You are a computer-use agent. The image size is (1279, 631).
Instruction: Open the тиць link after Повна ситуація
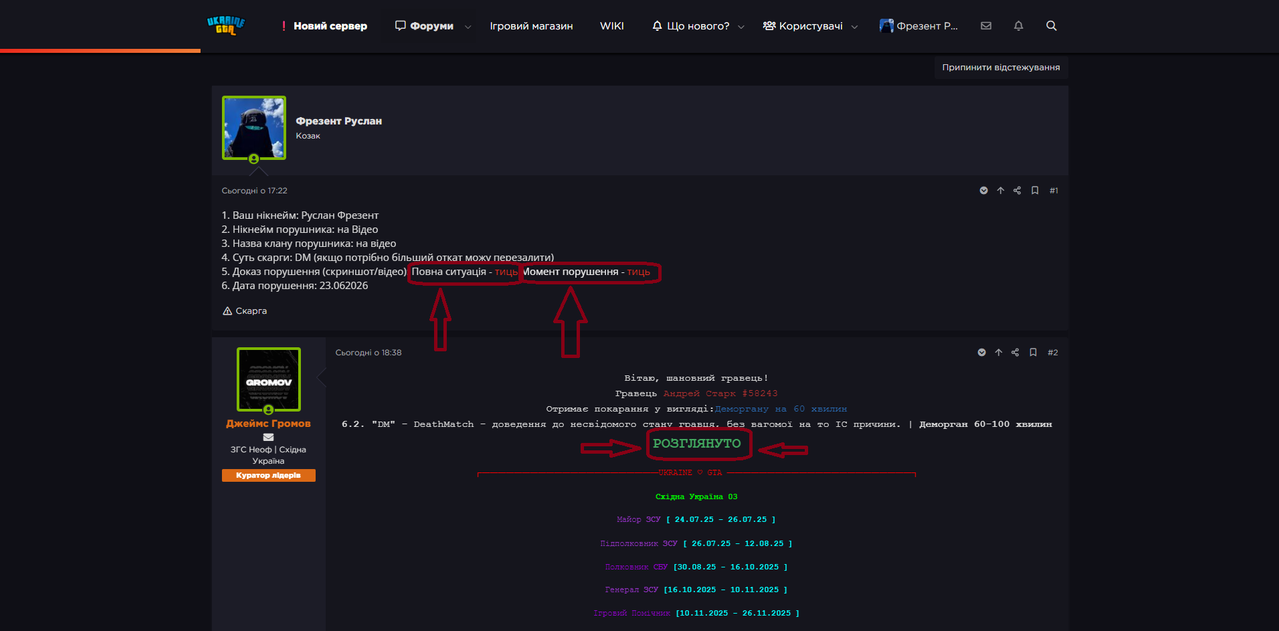click(507, 272)
